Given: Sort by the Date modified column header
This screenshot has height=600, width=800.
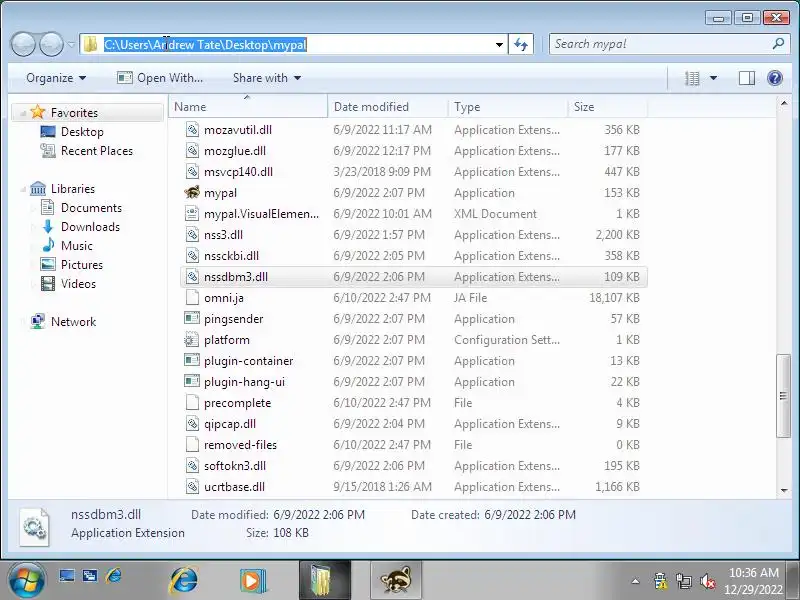Looking at the screenshot, I should pos(388,107).
